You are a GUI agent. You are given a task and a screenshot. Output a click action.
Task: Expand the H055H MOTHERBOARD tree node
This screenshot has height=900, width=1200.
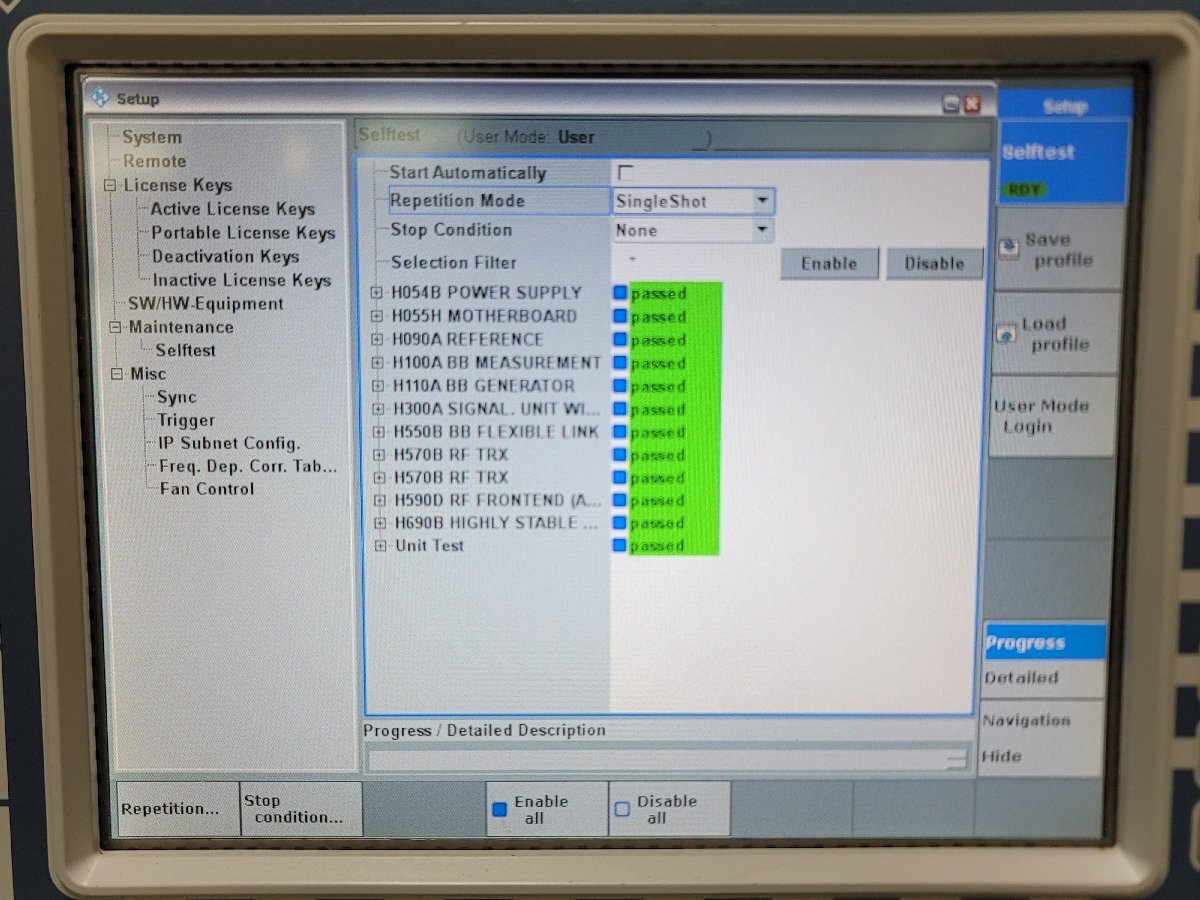point(379,316)
